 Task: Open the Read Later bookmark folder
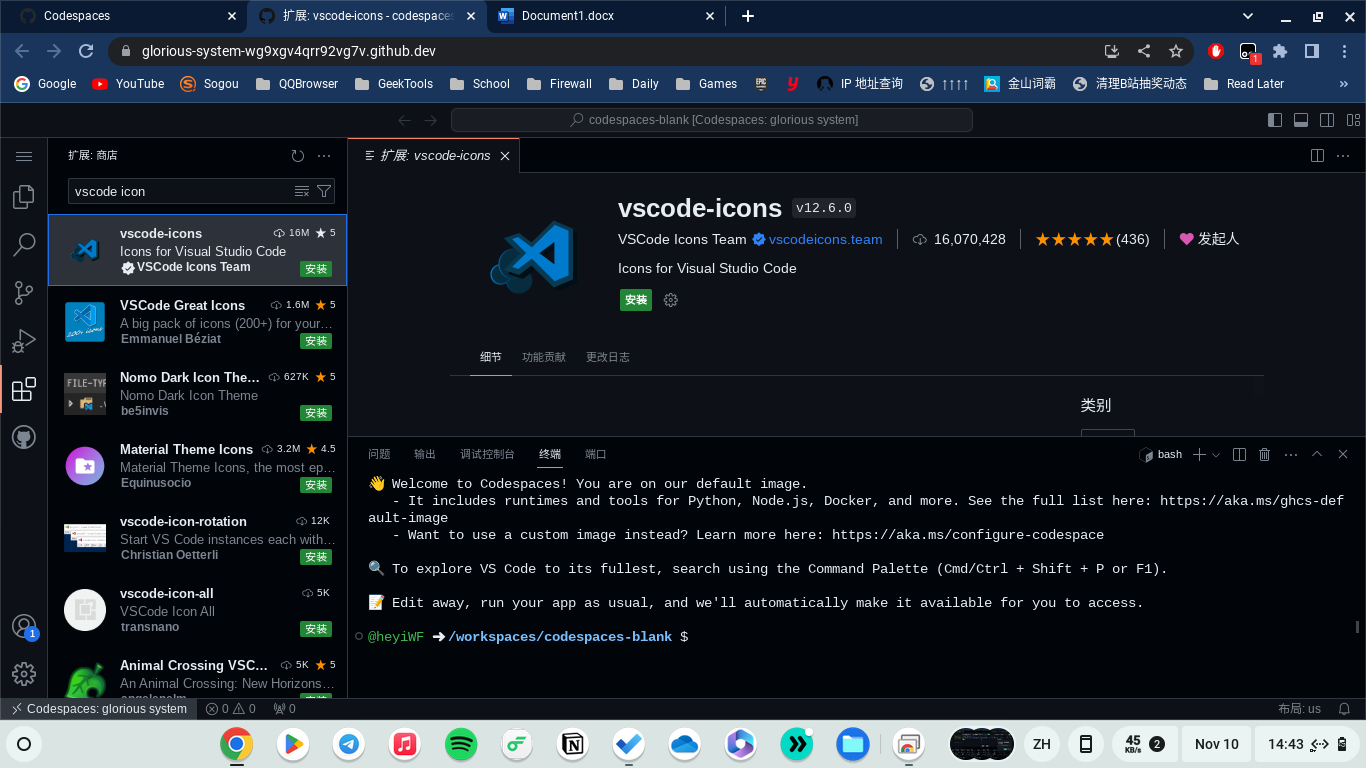1244,84
